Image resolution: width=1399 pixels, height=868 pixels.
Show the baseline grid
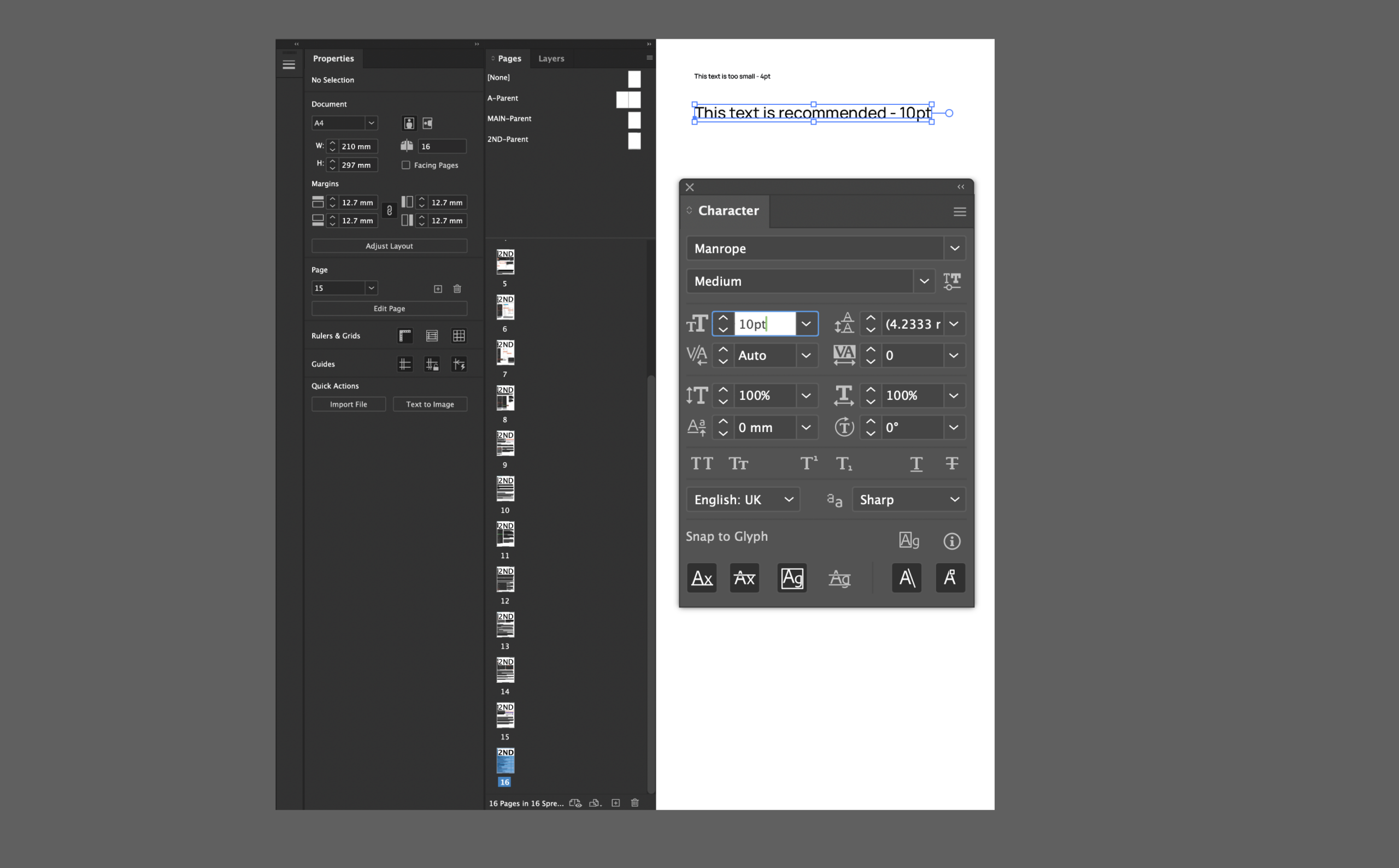pos(432,335)
